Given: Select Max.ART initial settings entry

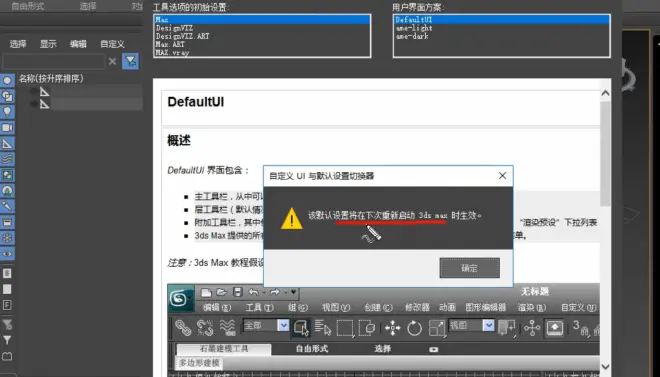Looking at the screenshot, I should pyautogui.click(x=262, y=44).
